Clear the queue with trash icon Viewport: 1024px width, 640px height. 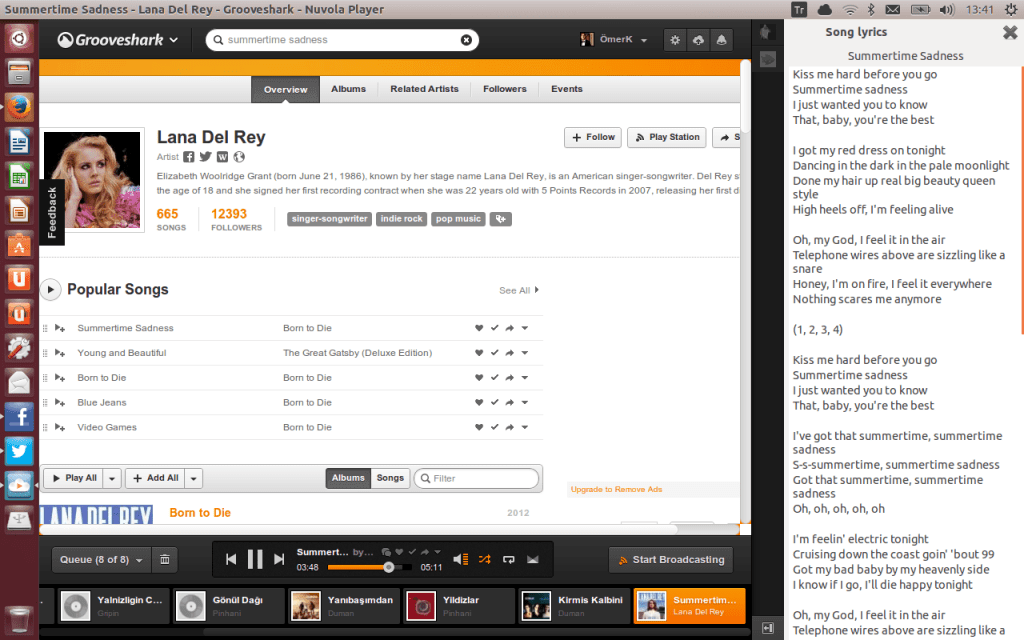point(165,560)
